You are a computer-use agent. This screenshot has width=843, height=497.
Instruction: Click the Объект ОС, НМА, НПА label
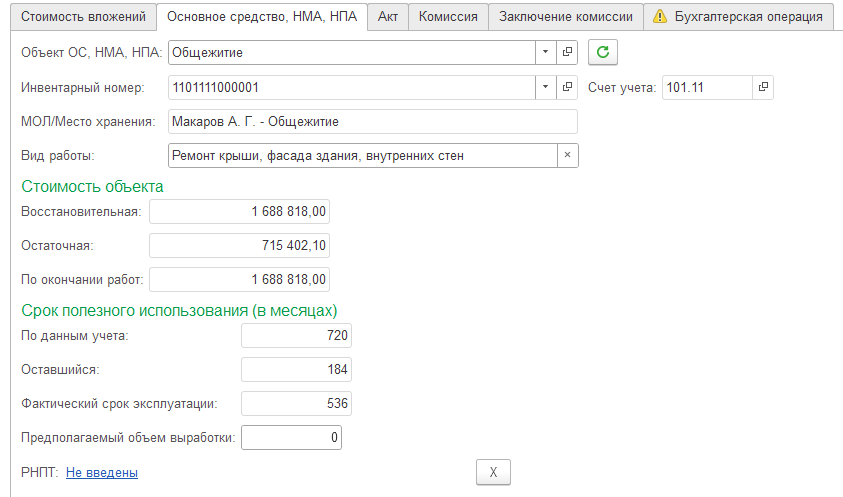(x=91, y=52)
